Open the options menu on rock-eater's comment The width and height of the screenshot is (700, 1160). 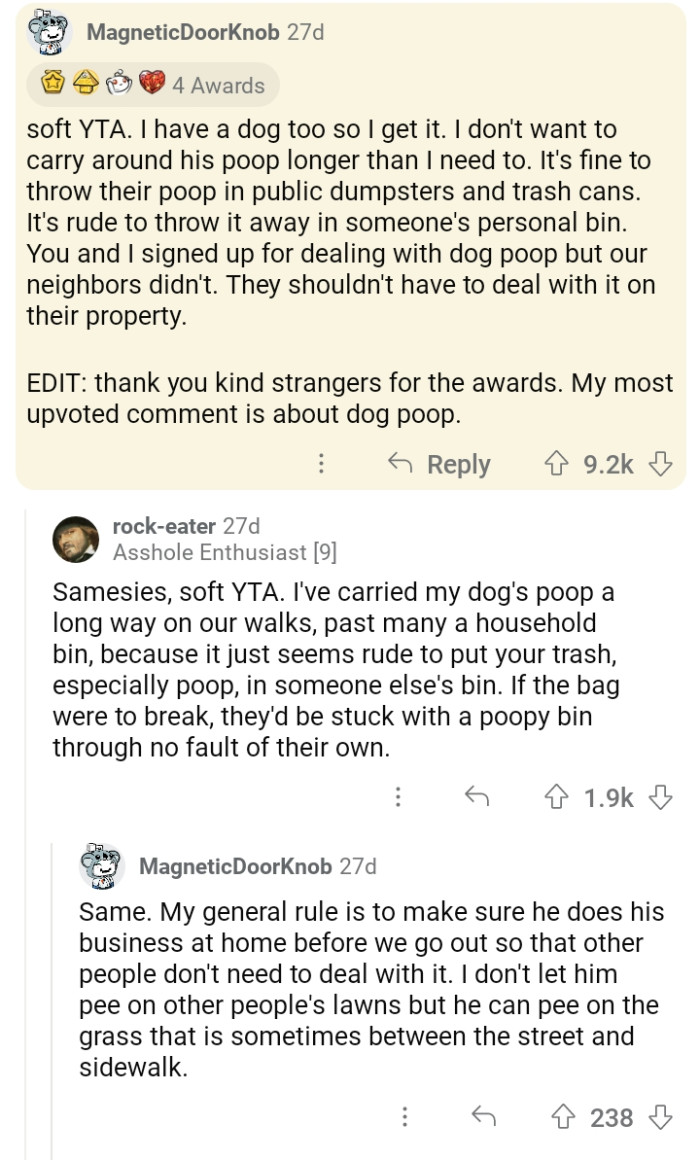(x=399, y=797)
